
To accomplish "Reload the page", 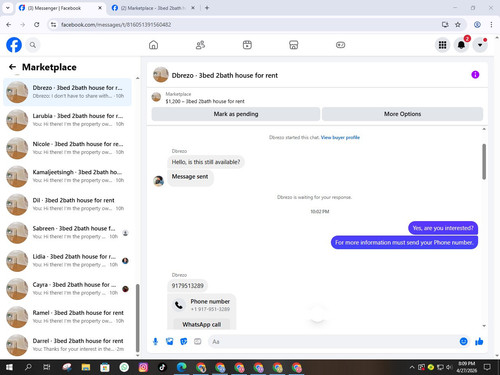I will point(37,25).
